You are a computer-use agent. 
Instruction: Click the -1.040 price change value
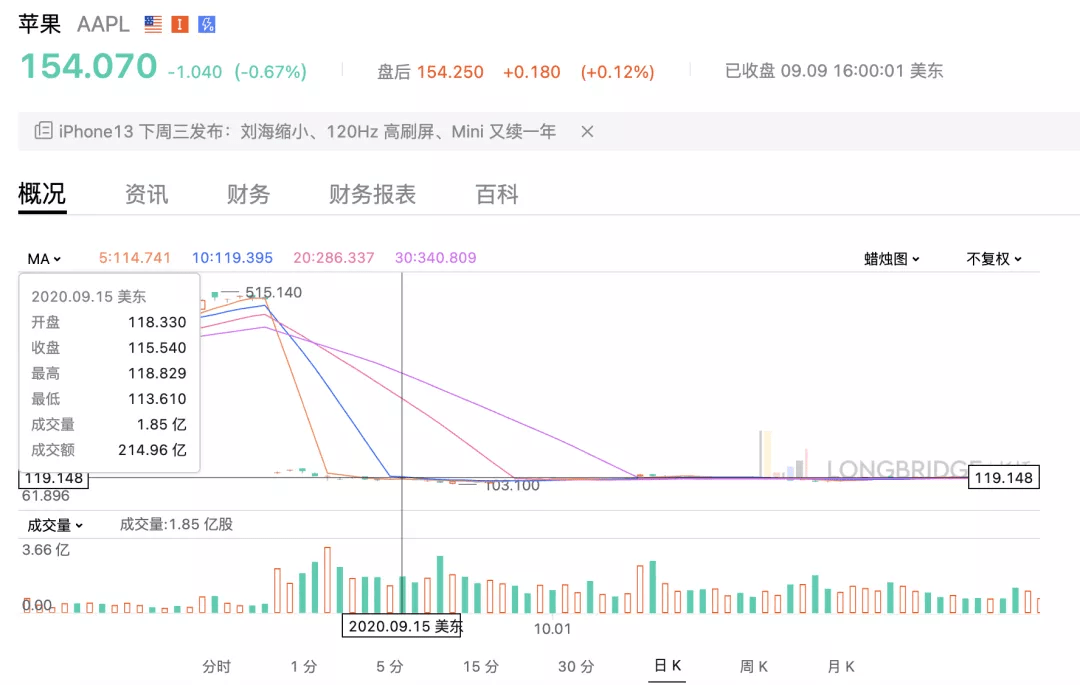click(x=195, y=72)
